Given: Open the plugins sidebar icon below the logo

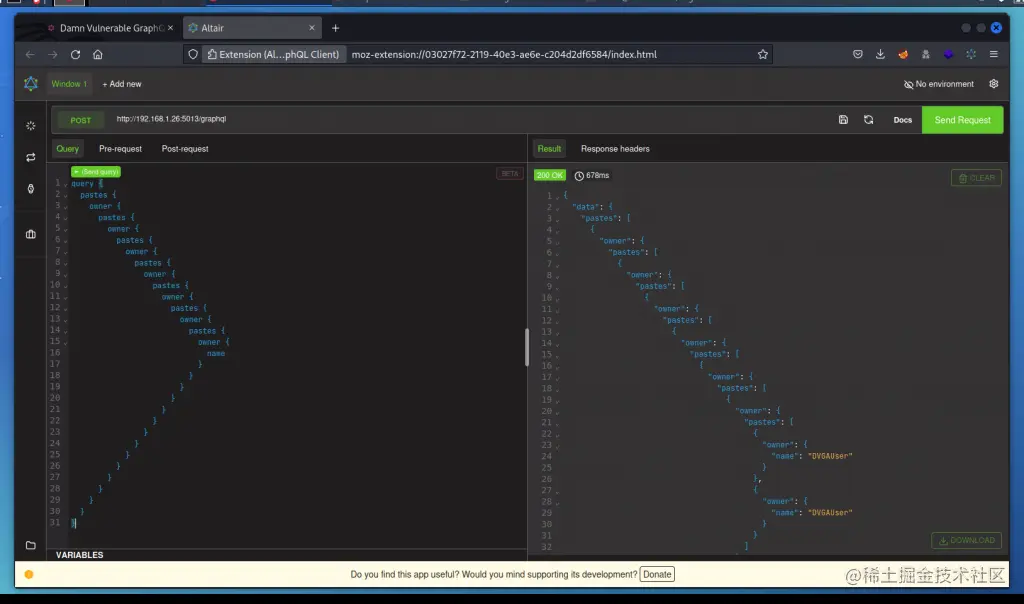Looking at the screenshot, I should [x=31, y=125].
